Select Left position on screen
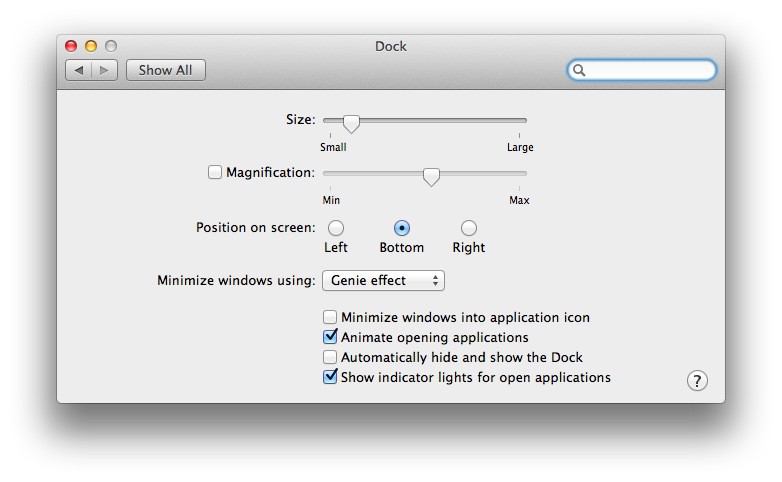The width and height of the screenshot is (782, 482). pyautogui.click(x=336, y=228)
